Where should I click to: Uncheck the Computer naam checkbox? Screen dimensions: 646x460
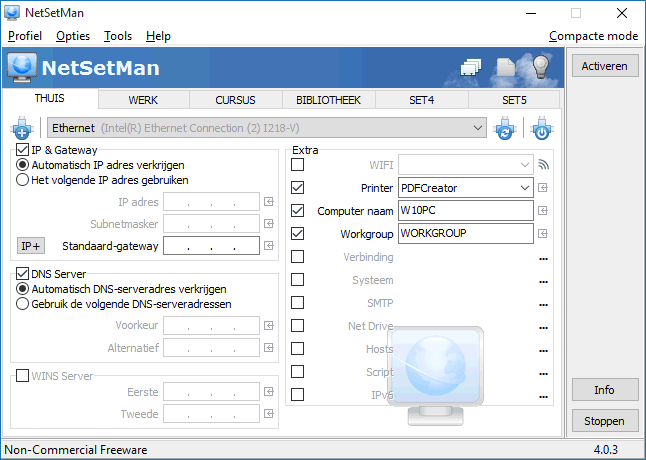click(x=297, y=210)
